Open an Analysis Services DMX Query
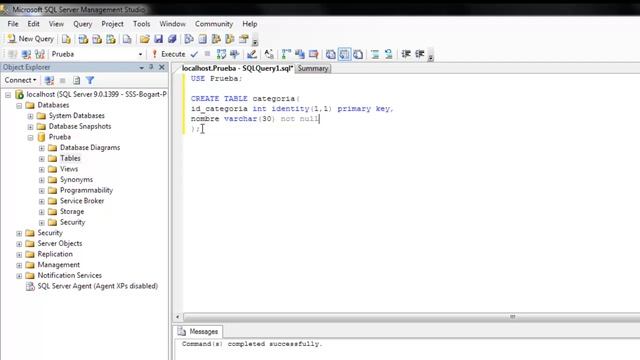The height and width of the screenshot is (360, 640). pyautogui.click(x=97, y=39)
